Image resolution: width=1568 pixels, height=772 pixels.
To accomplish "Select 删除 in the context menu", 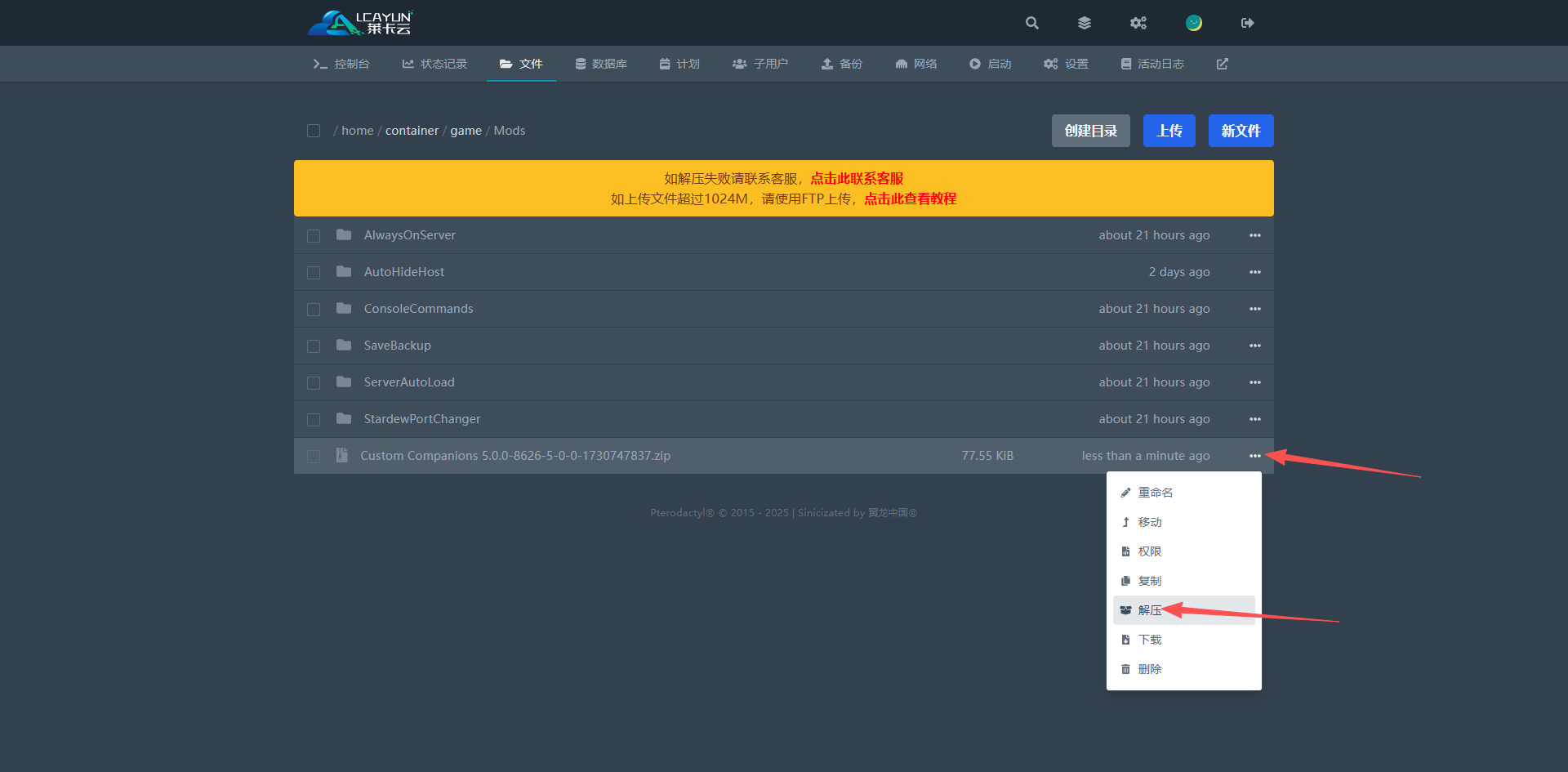I will [1150, 669].
